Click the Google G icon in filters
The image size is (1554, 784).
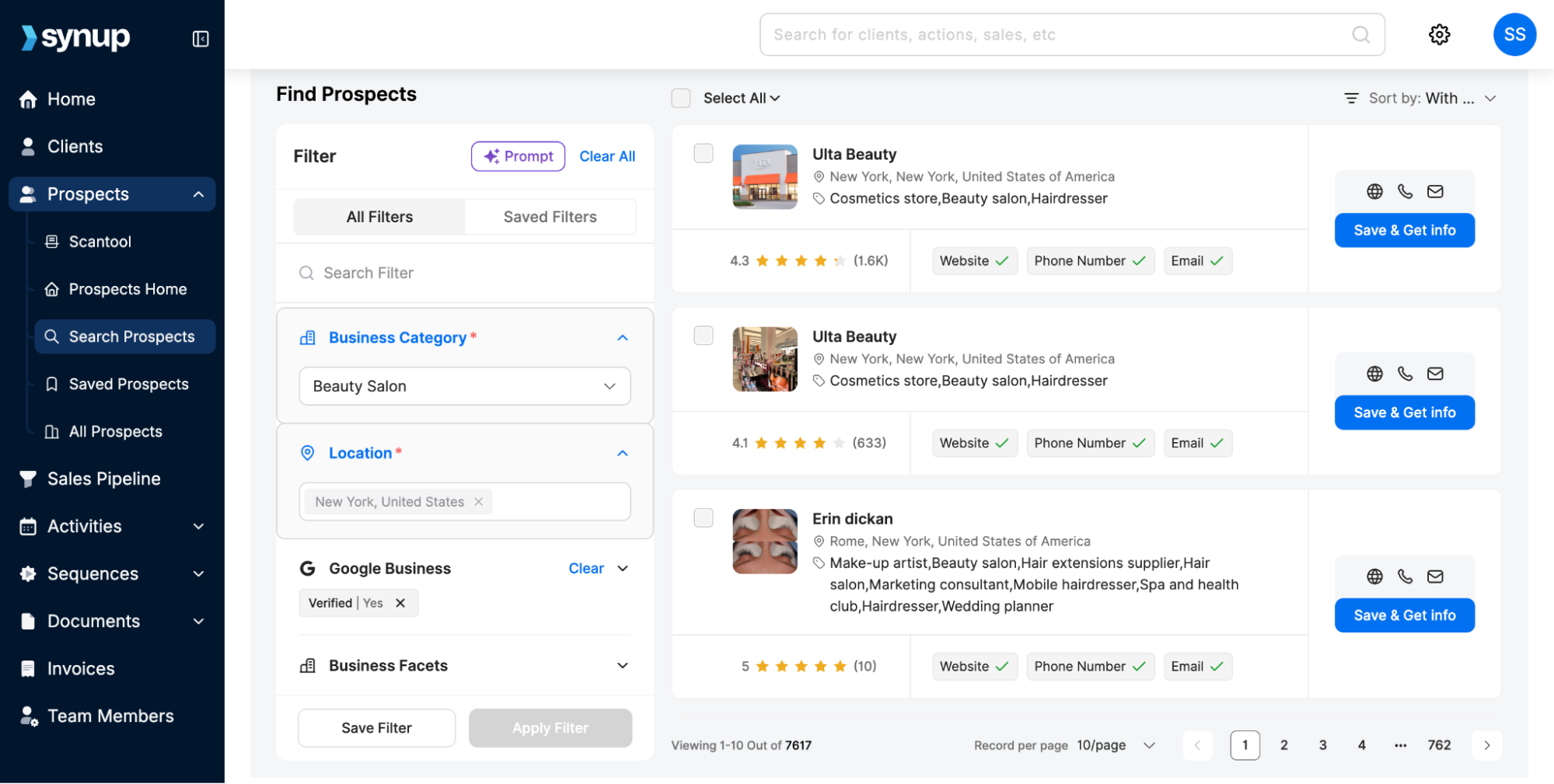coord(308,569)
